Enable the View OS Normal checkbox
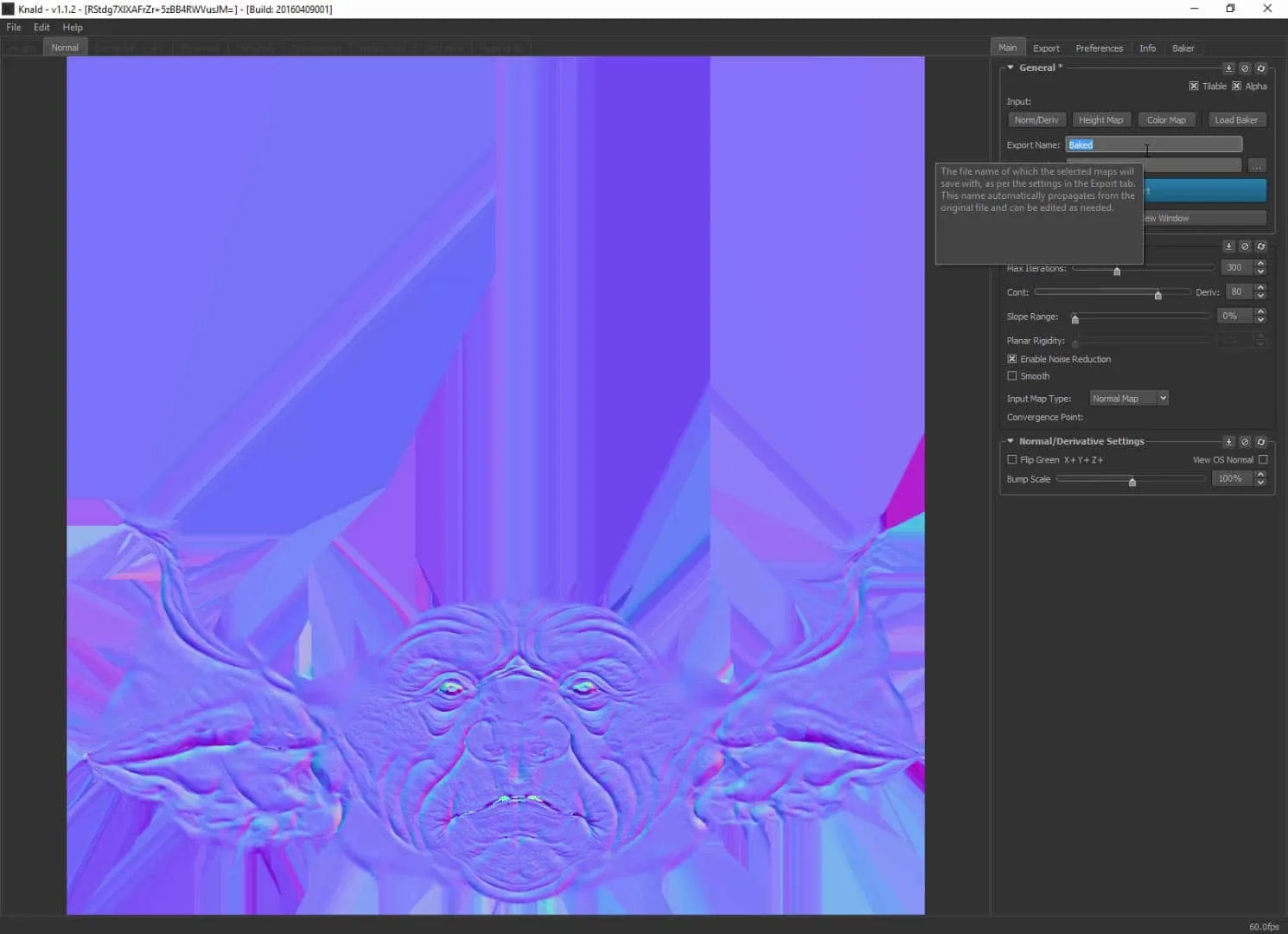 tap(1263, 460)
